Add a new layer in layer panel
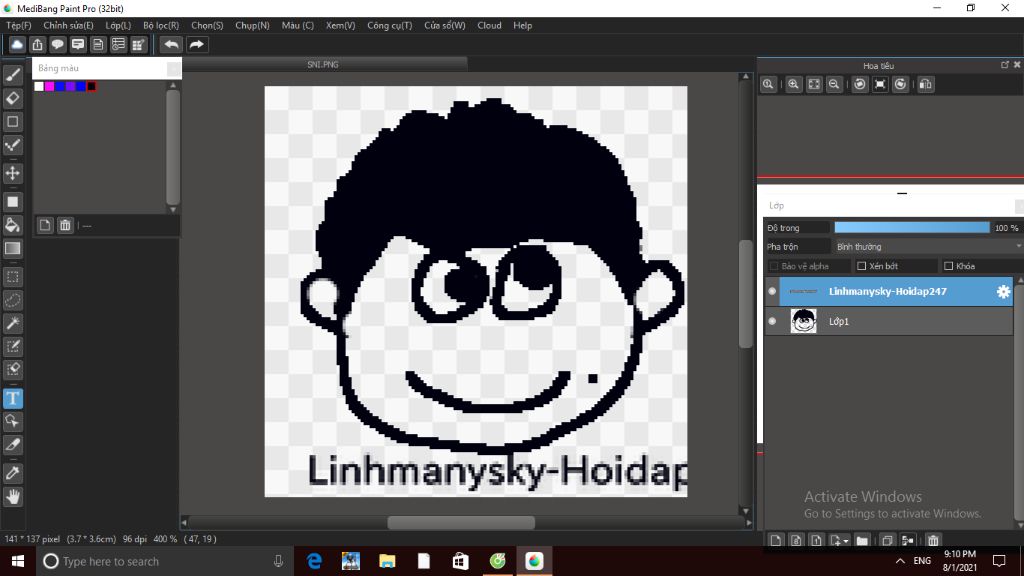Screen dimensions: 1024x576 point(775,541)
